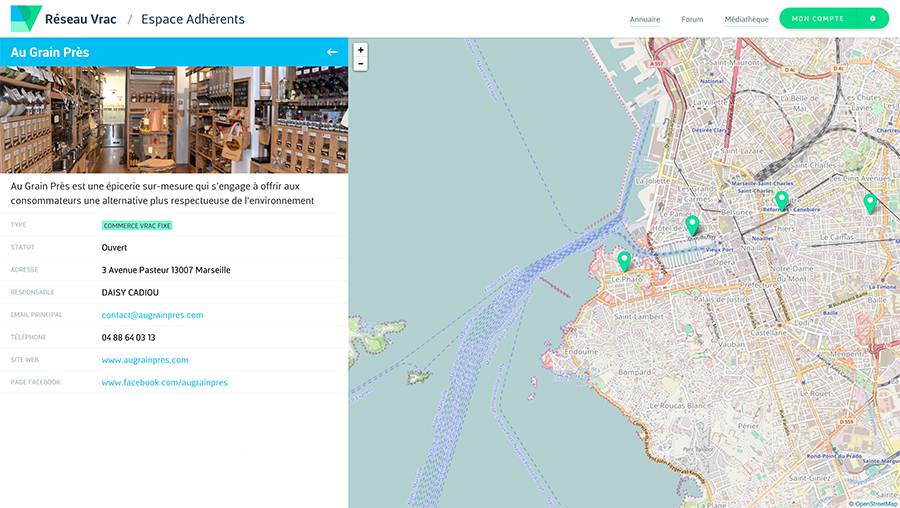The height and width of the screenshot is (508, 900).
Task: Click the Réseau Vrac logo
Action: (26, 18)
